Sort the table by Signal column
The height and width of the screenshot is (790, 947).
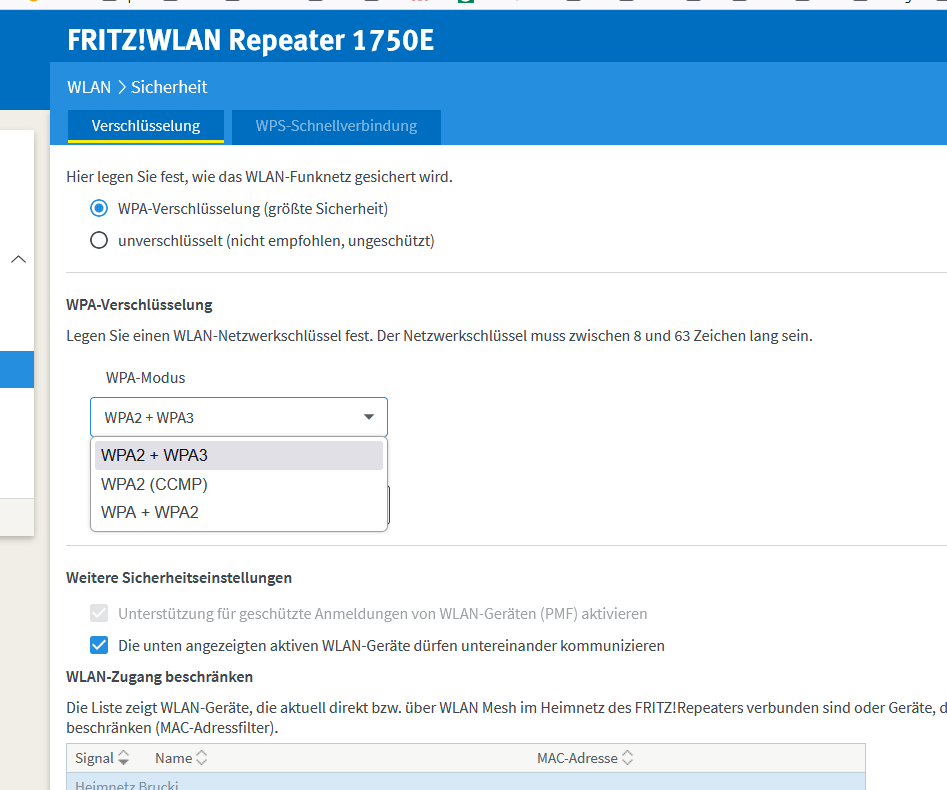(101, 758)
